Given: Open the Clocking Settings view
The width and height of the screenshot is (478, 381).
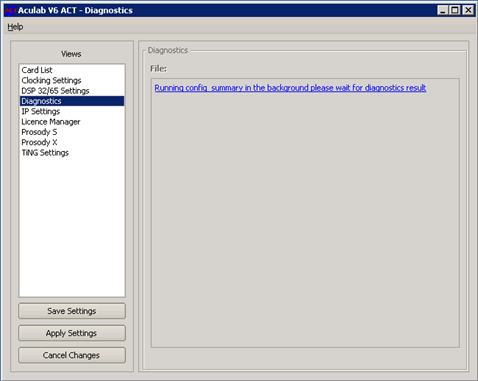Looking at the screenshot, I should point(72,80).
